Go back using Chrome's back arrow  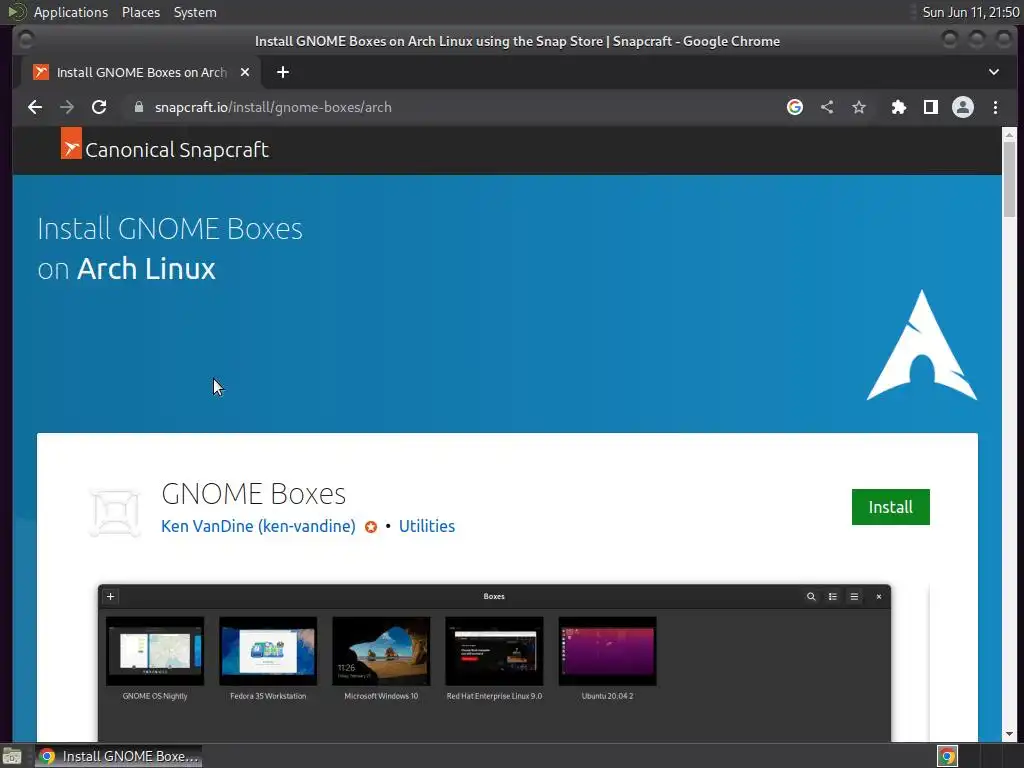[x=35, y=107]
